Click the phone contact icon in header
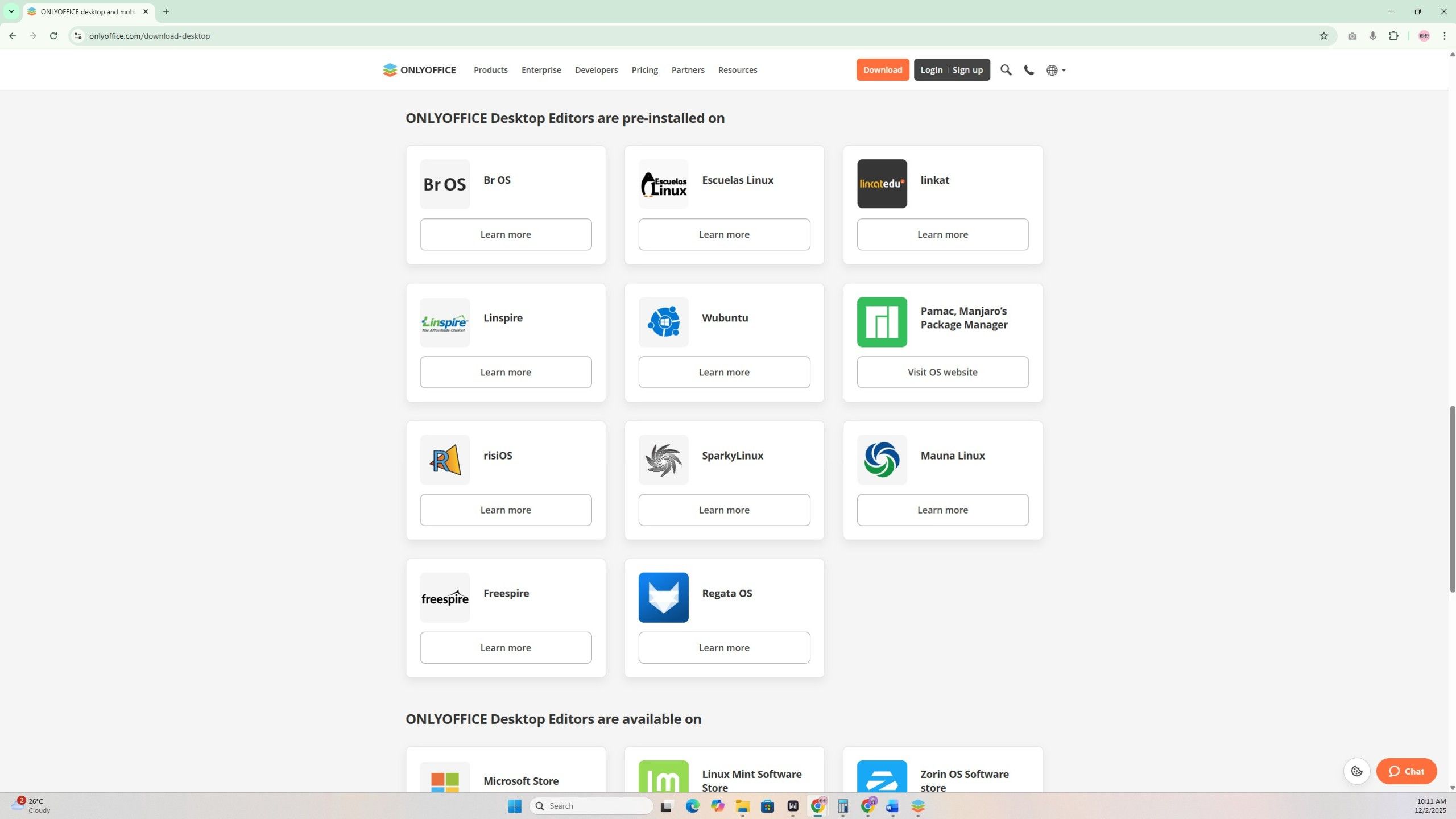Viewport: 1456px width, 819px height. click(x=1029, y=70)
